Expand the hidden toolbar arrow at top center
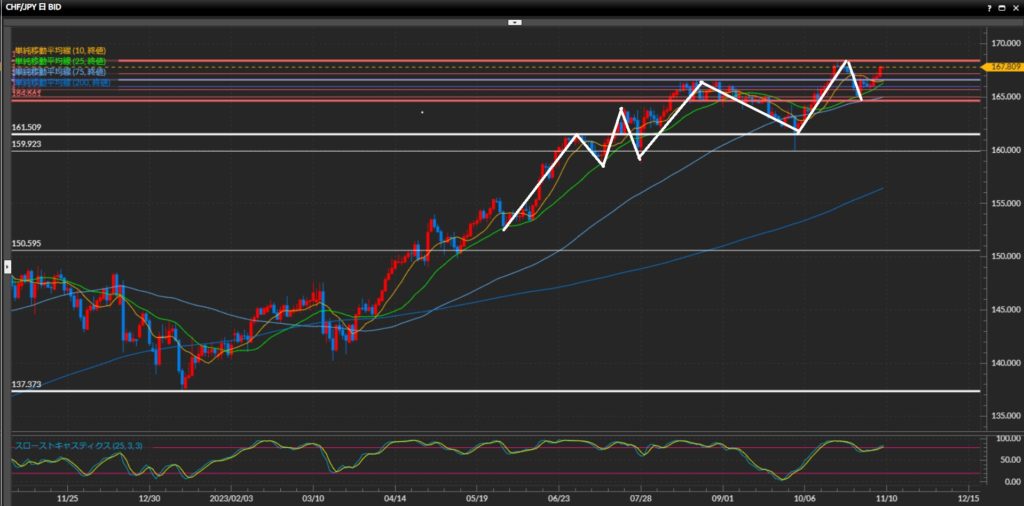Viewport: 1024px width, 506px height. [516, 21]
